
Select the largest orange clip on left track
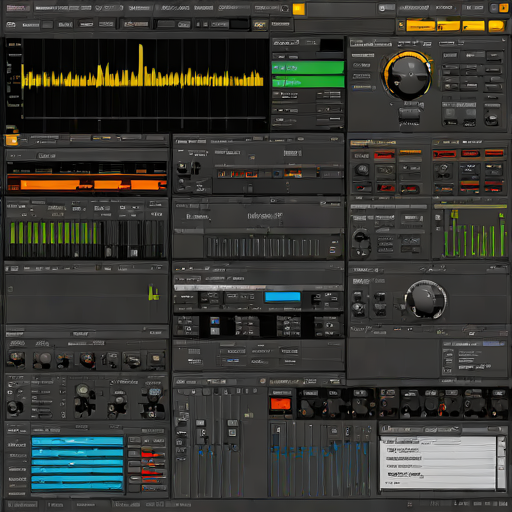tap(50, 185)
